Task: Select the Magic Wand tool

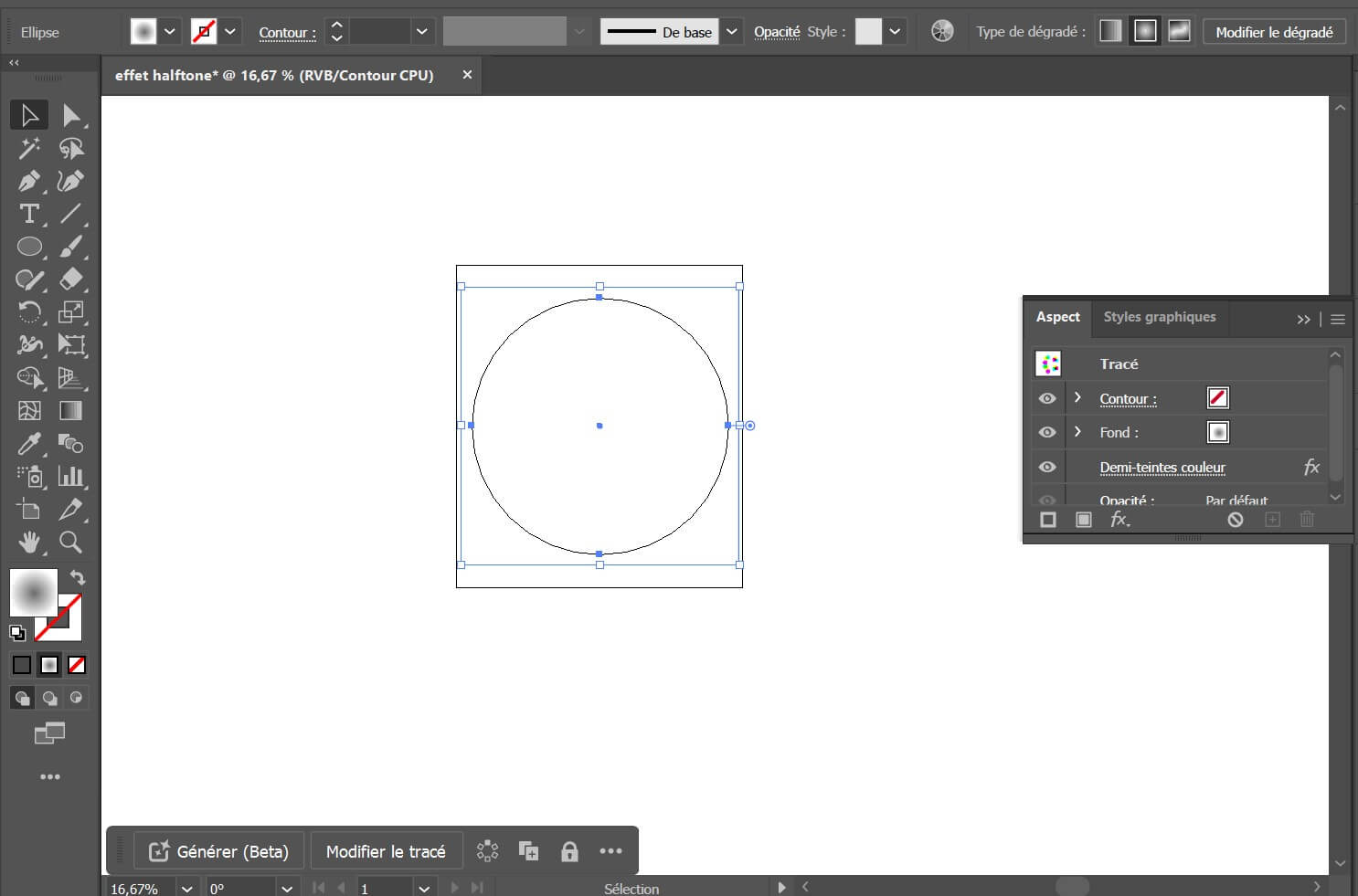Action: tap(29, 148)
